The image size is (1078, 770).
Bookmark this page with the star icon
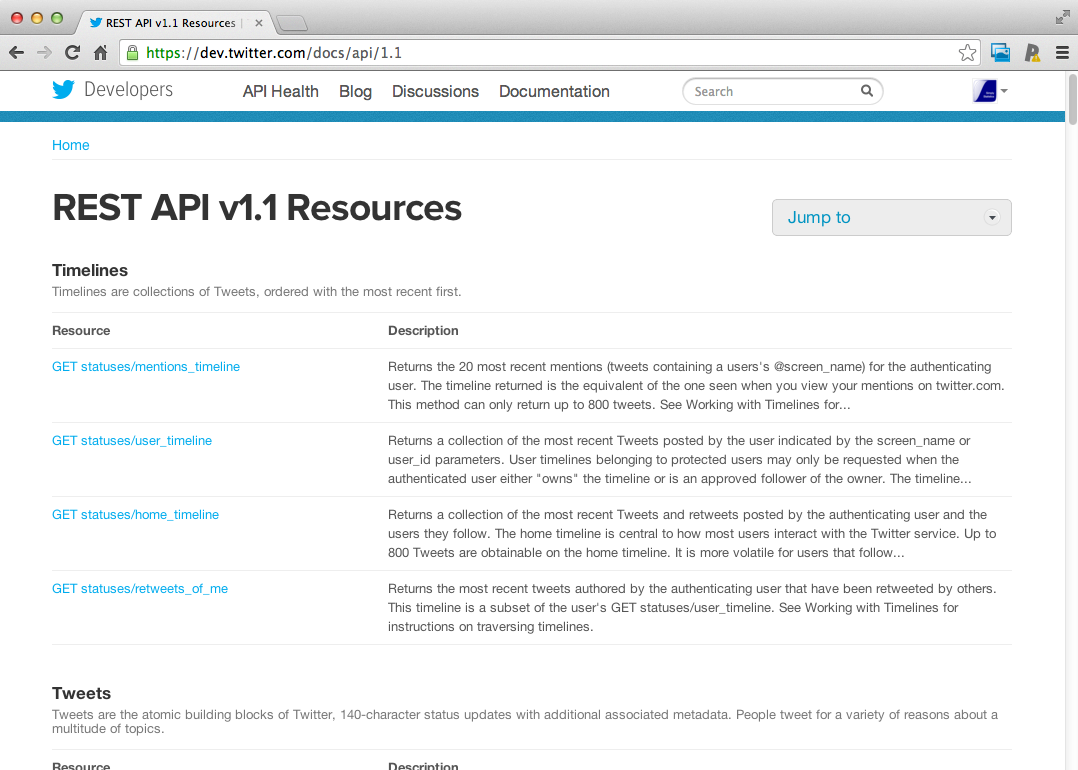coord(967,53)
